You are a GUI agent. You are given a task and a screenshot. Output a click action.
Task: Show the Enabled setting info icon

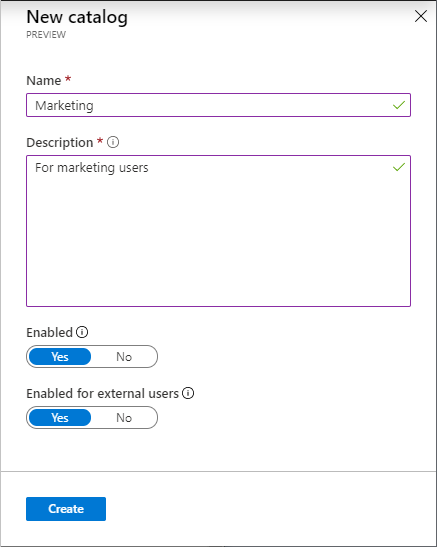[82, 332]
